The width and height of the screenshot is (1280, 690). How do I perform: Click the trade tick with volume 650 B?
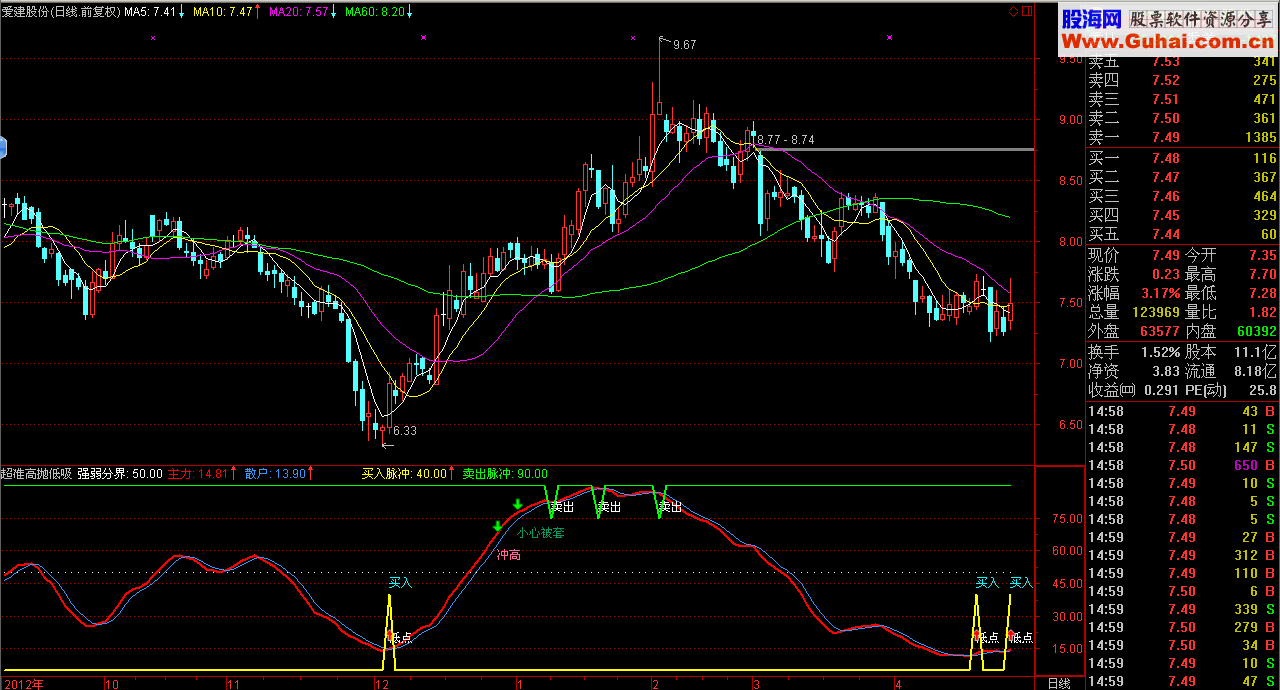coord(1183,465)
